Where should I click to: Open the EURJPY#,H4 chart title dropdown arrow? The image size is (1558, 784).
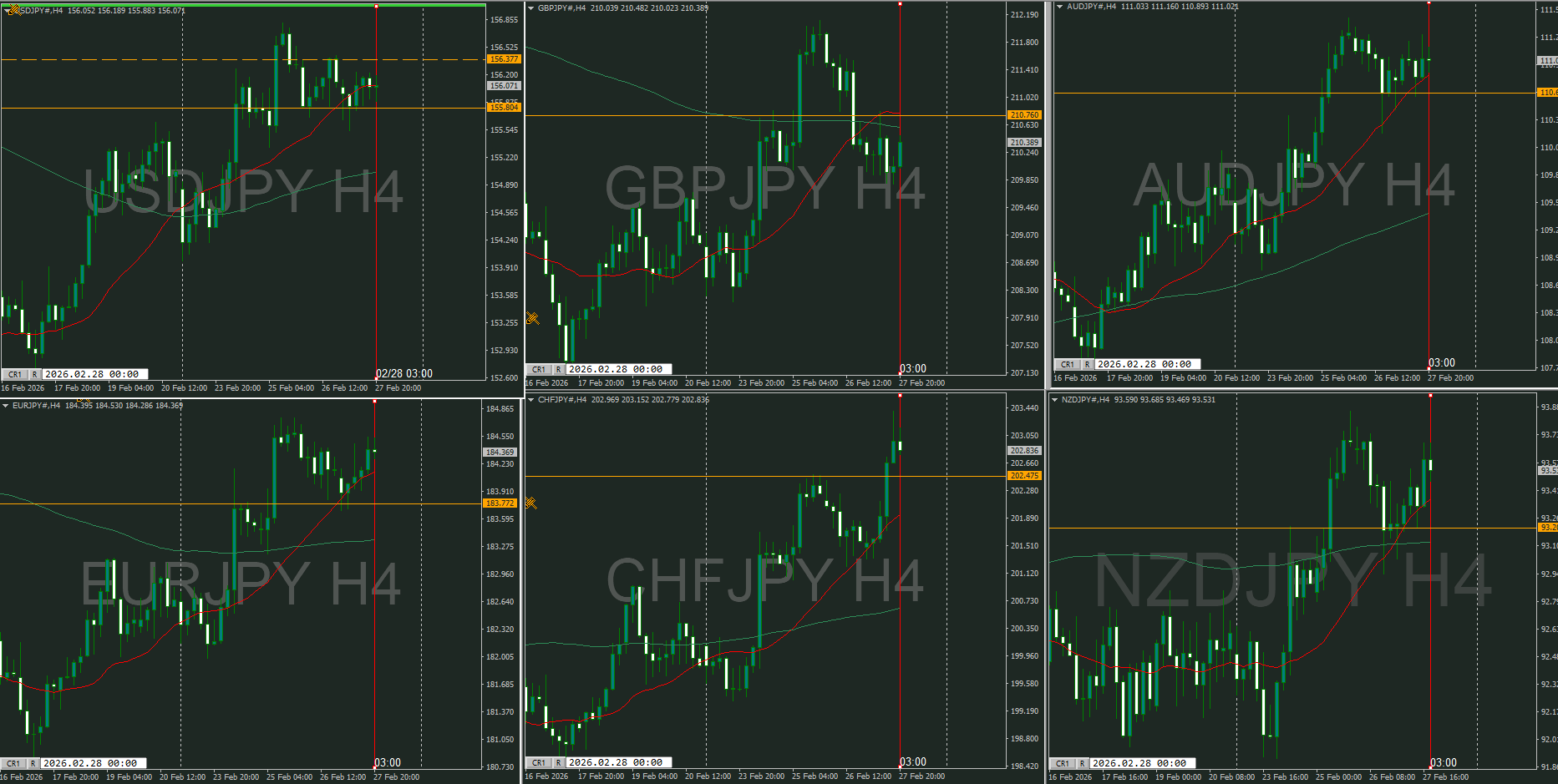[x=6, y=406]
